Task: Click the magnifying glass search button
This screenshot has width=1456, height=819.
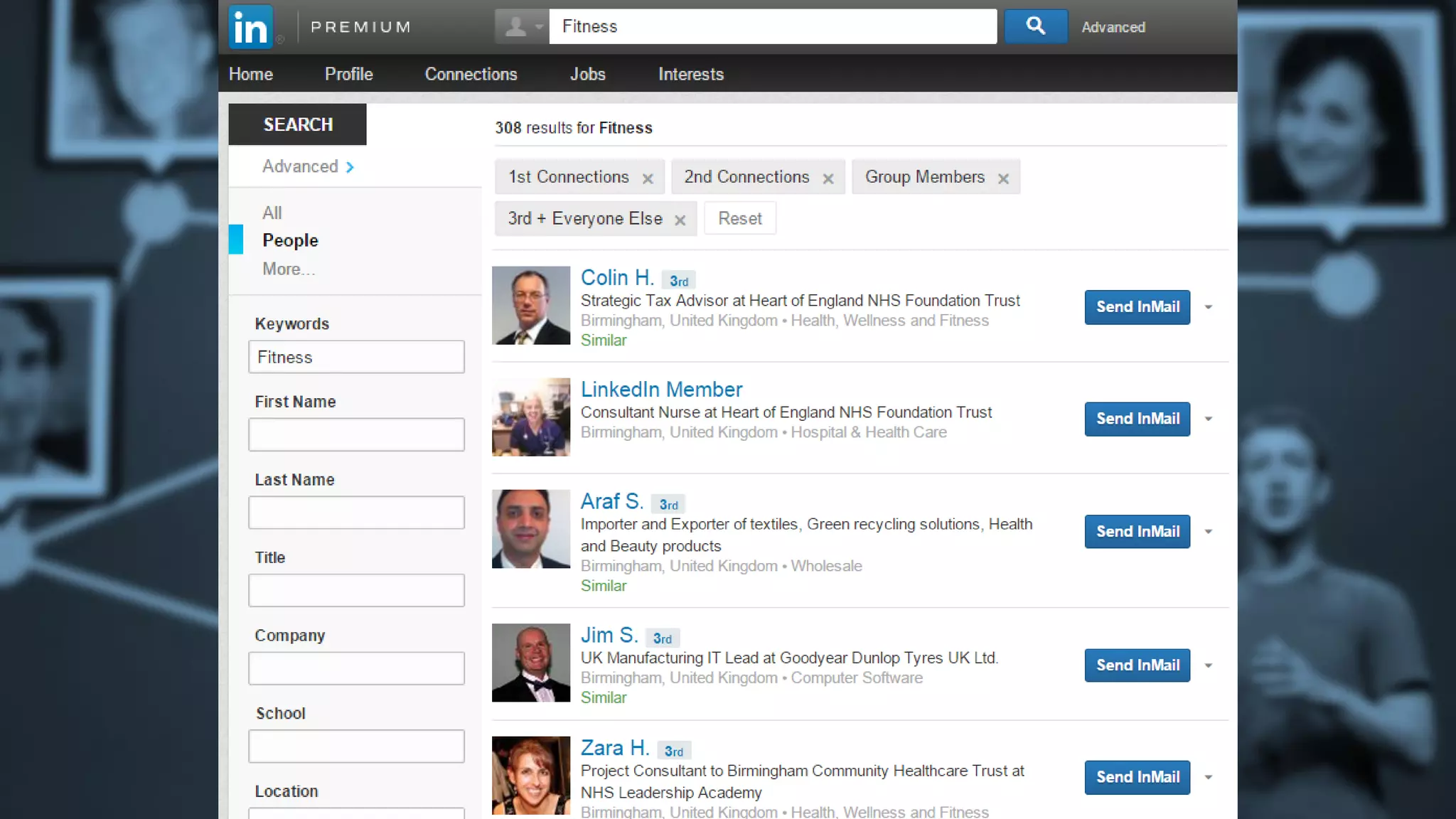Action: point(1035,26)
